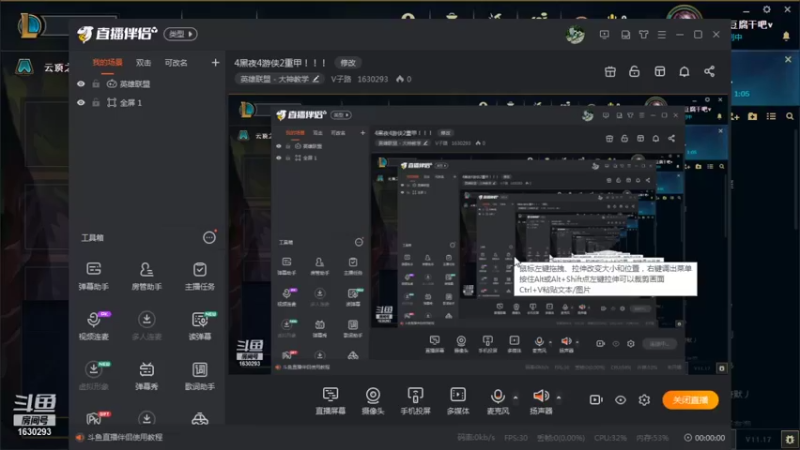
Task: Switch to 双击 scene tab
Action: coord(143,63)
